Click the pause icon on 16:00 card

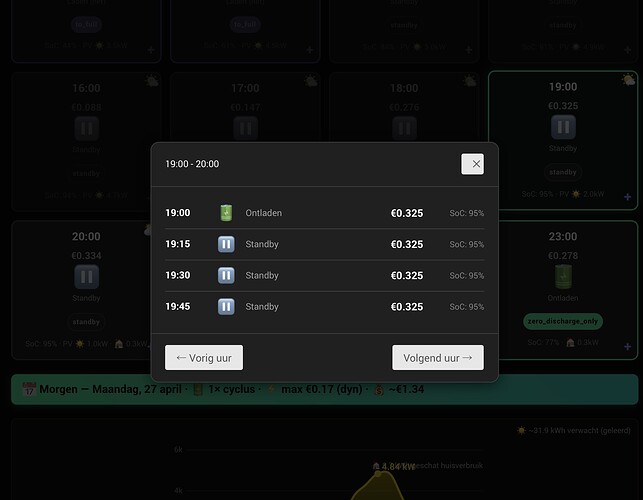tap(87, 128)
